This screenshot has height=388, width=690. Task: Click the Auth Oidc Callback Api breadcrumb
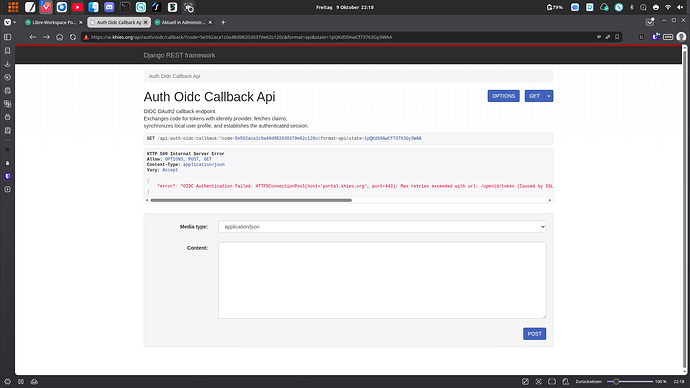(174, 76)
